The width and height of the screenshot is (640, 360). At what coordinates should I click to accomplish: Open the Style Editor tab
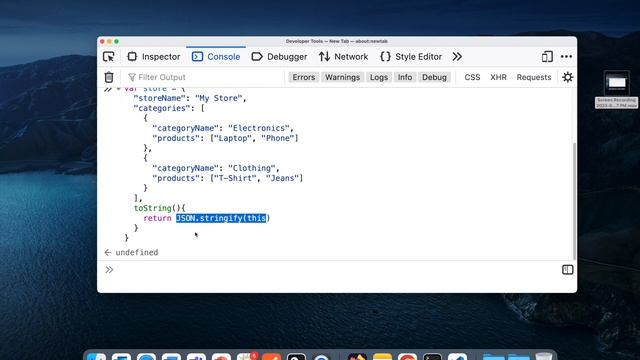(411, 57)
